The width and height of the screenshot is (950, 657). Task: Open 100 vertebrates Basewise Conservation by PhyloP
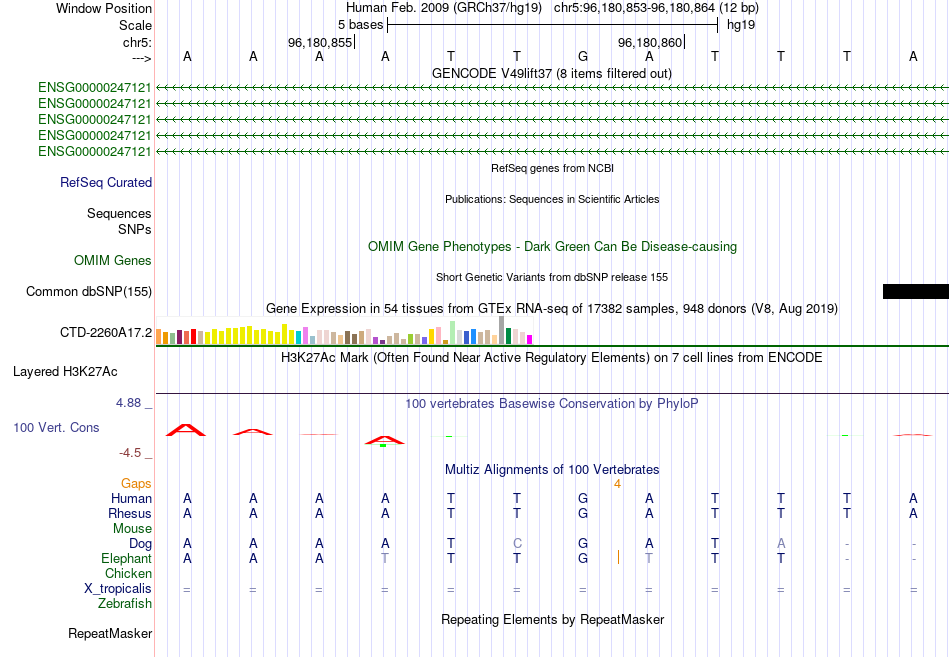pos(551,404)
